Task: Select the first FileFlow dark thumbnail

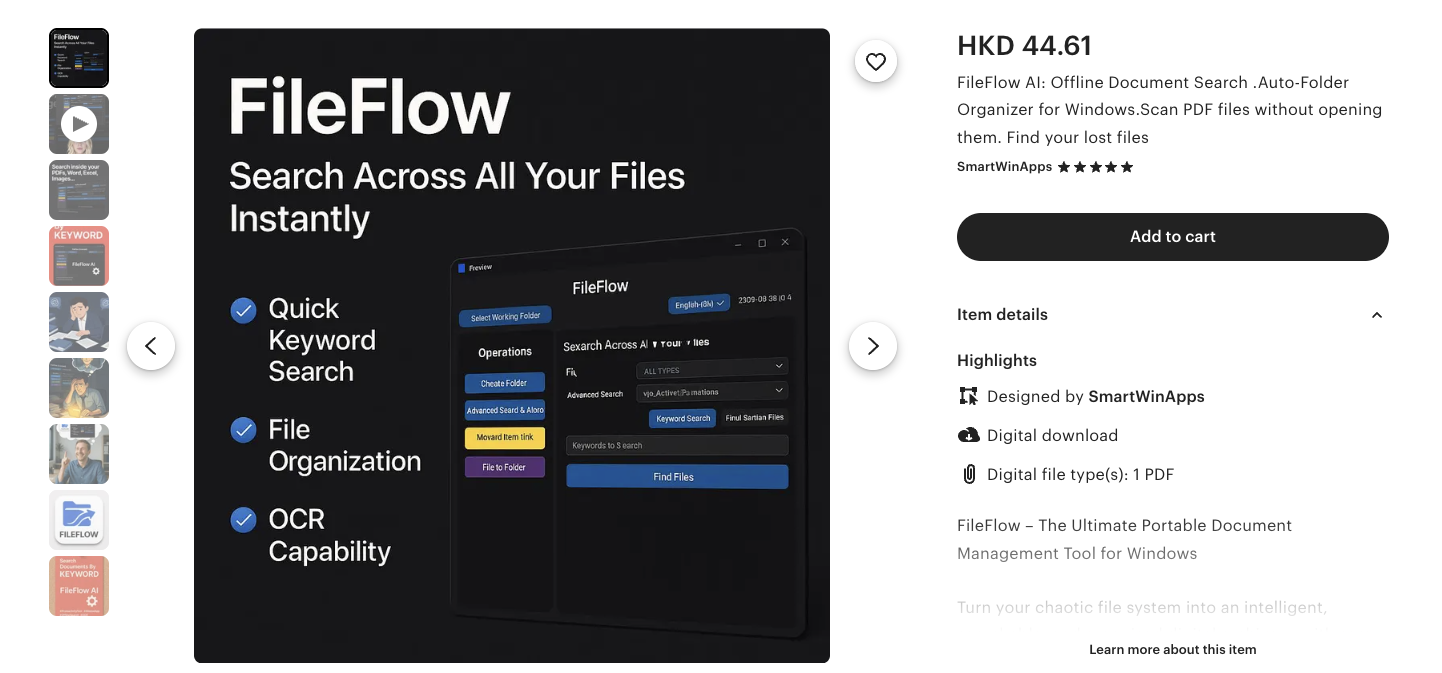Action: (79, 58)
